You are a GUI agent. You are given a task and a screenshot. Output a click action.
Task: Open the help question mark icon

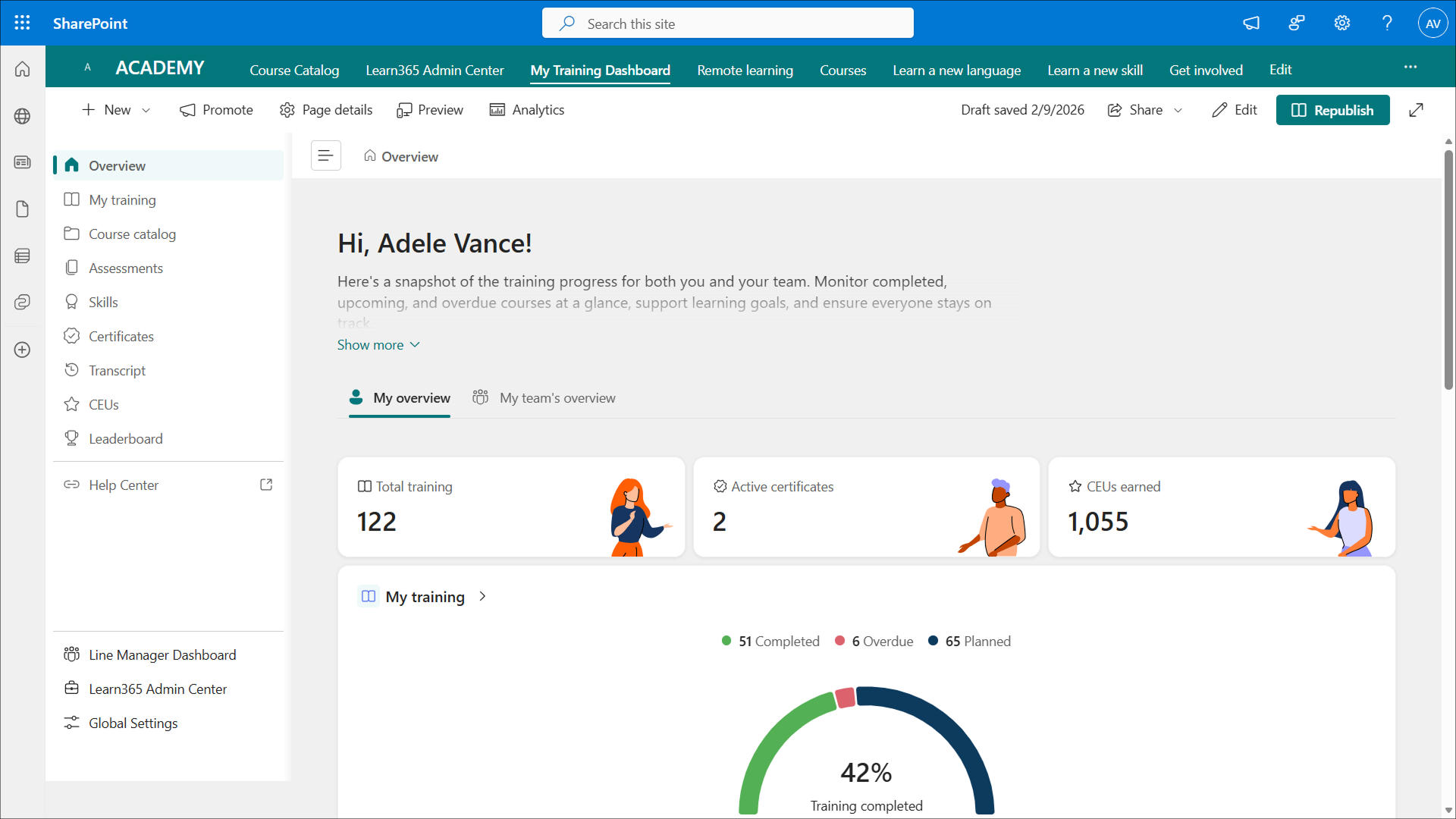point(1387,23)
